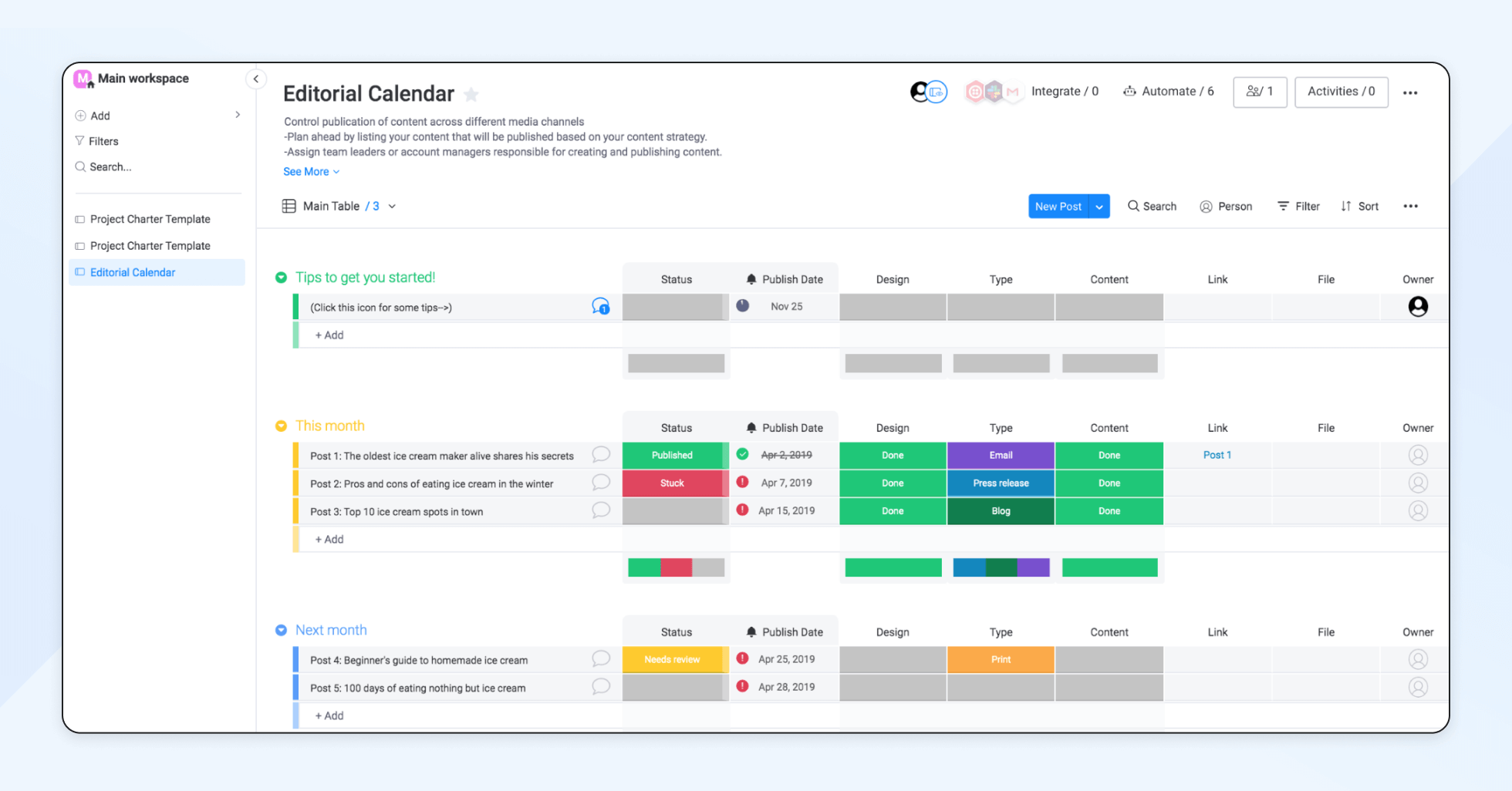Expand the Add menu arrow in sidebar
1512x791 pixels.
point(238,115)
